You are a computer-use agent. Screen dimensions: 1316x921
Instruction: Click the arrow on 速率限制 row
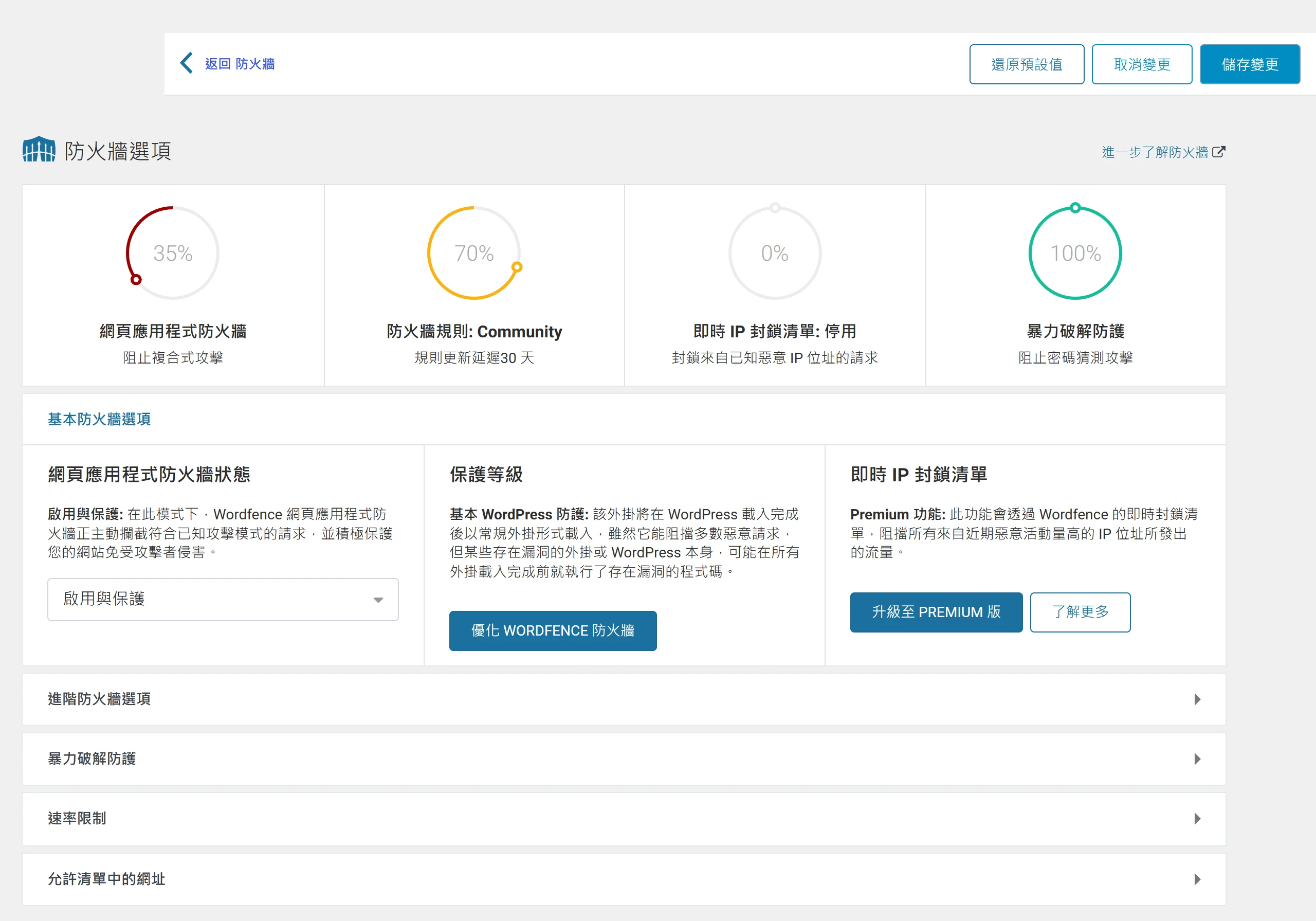click(1197, 819)
